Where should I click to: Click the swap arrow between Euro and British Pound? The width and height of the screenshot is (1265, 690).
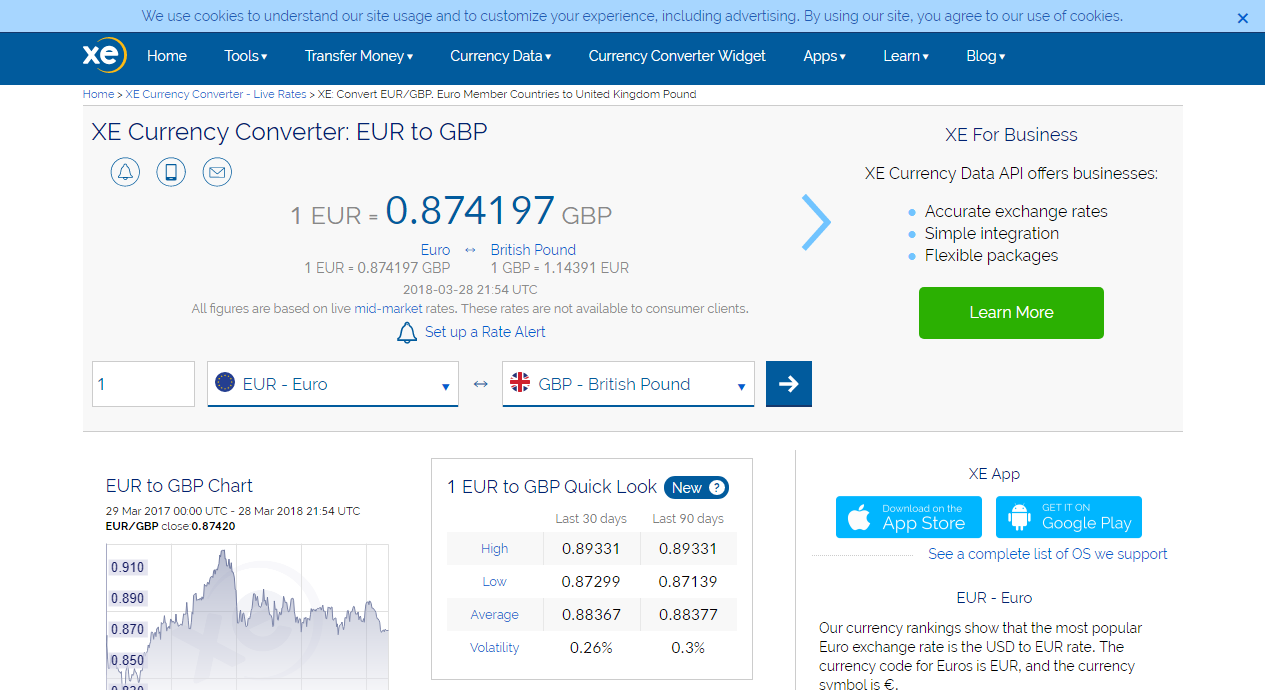470,250
